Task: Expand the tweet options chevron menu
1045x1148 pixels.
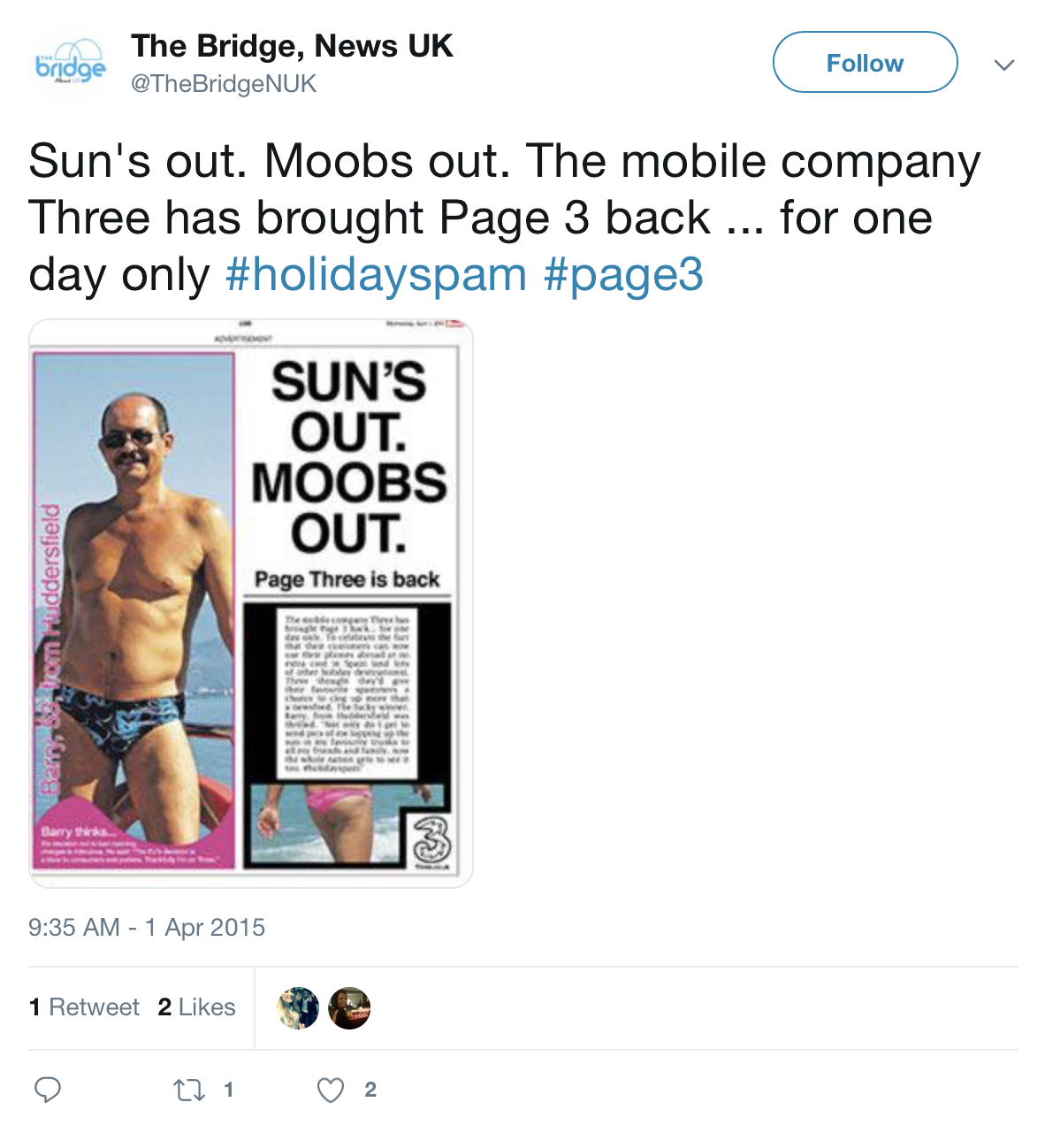Action: click(x=1003, y=65)
